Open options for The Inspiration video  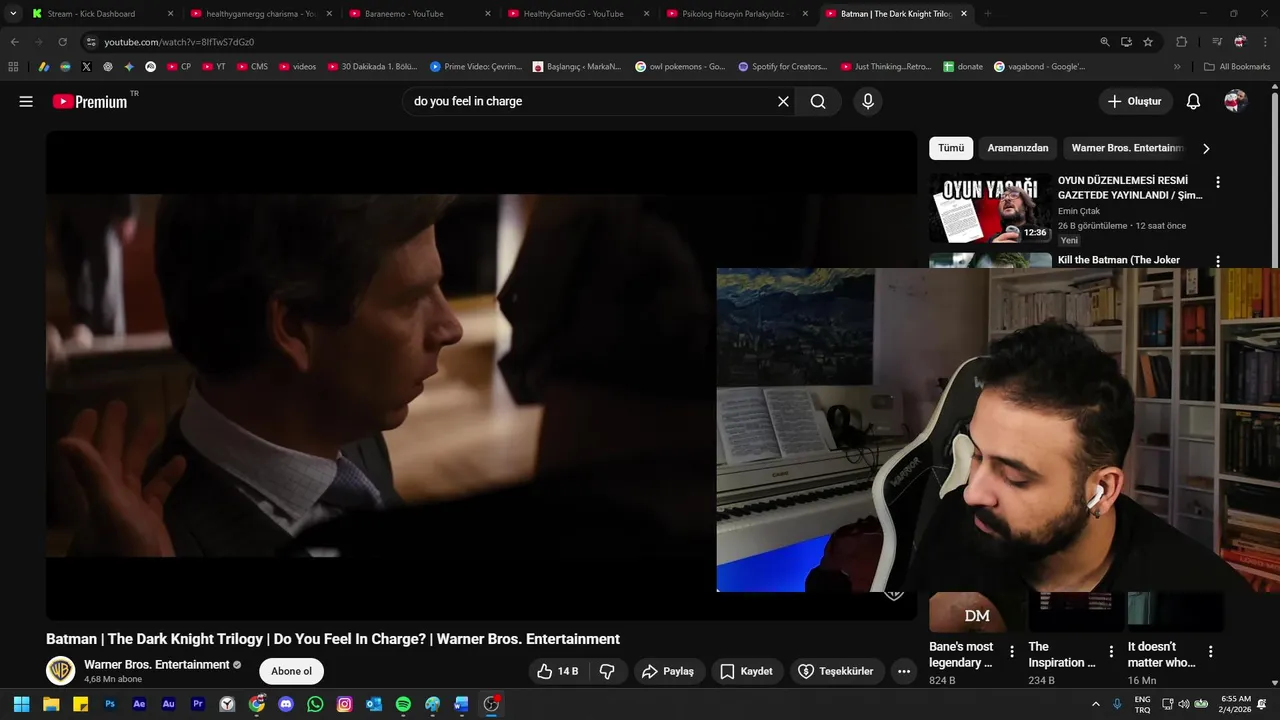tap(1111, 652)
